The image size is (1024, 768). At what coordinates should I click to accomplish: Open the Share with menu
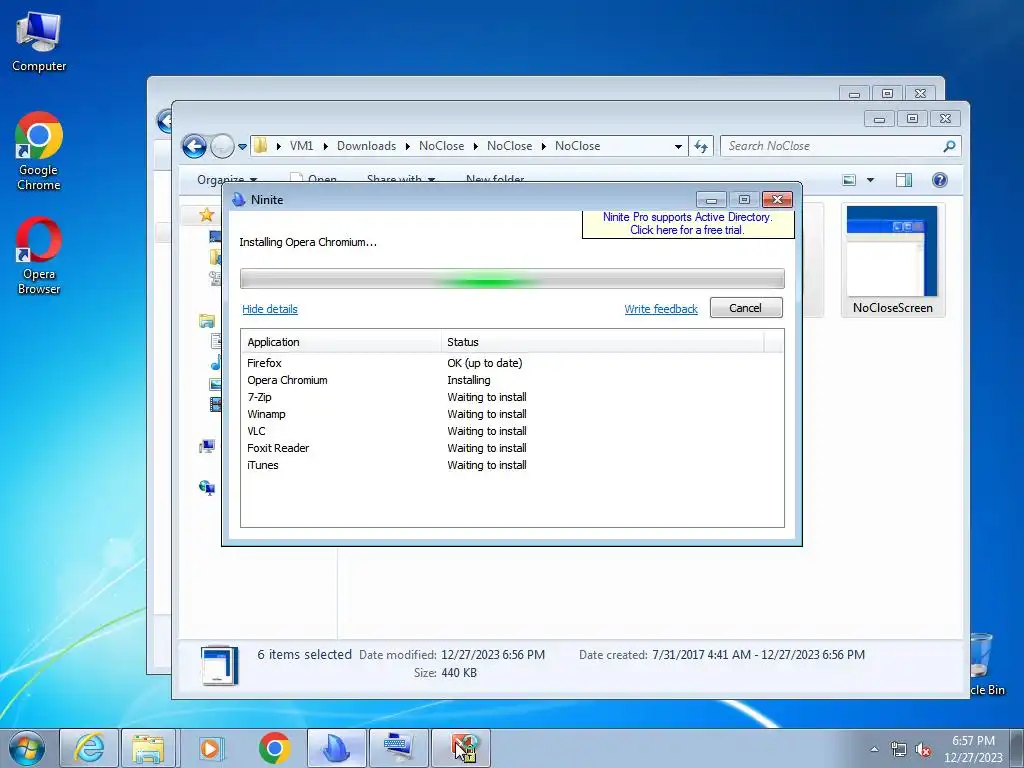(401, 179)
